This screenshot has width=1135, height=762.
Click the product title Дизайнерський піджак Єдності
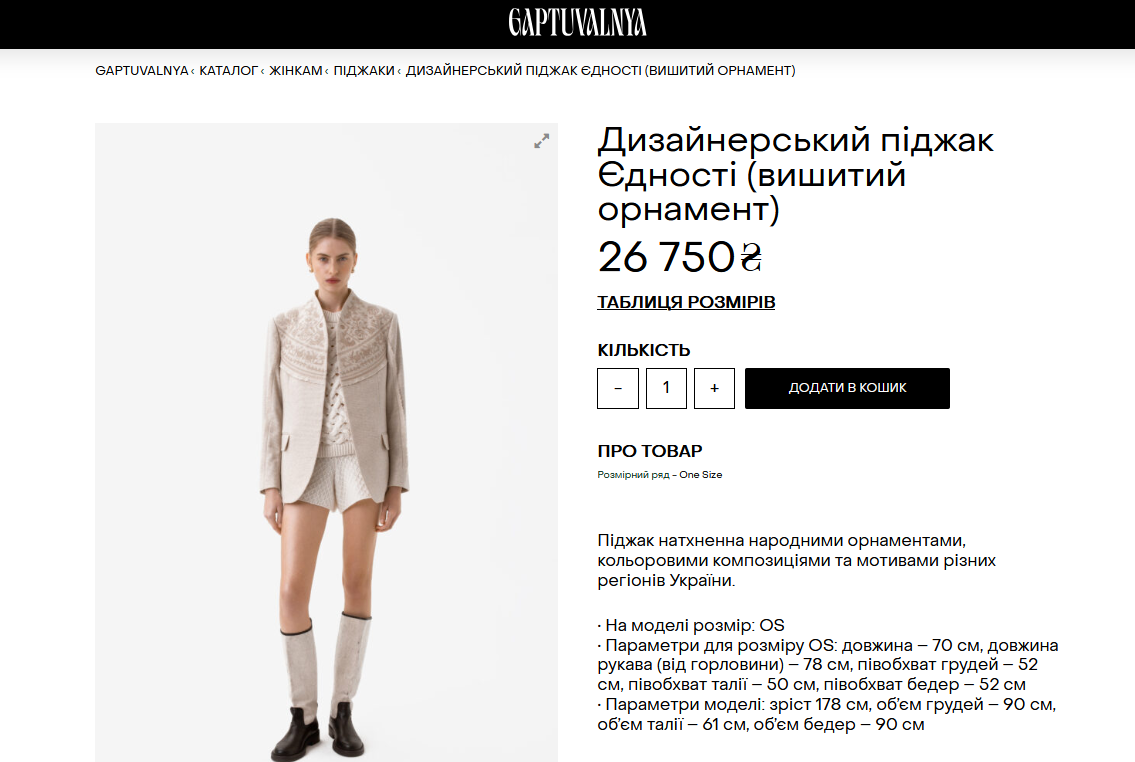(796, 174)
